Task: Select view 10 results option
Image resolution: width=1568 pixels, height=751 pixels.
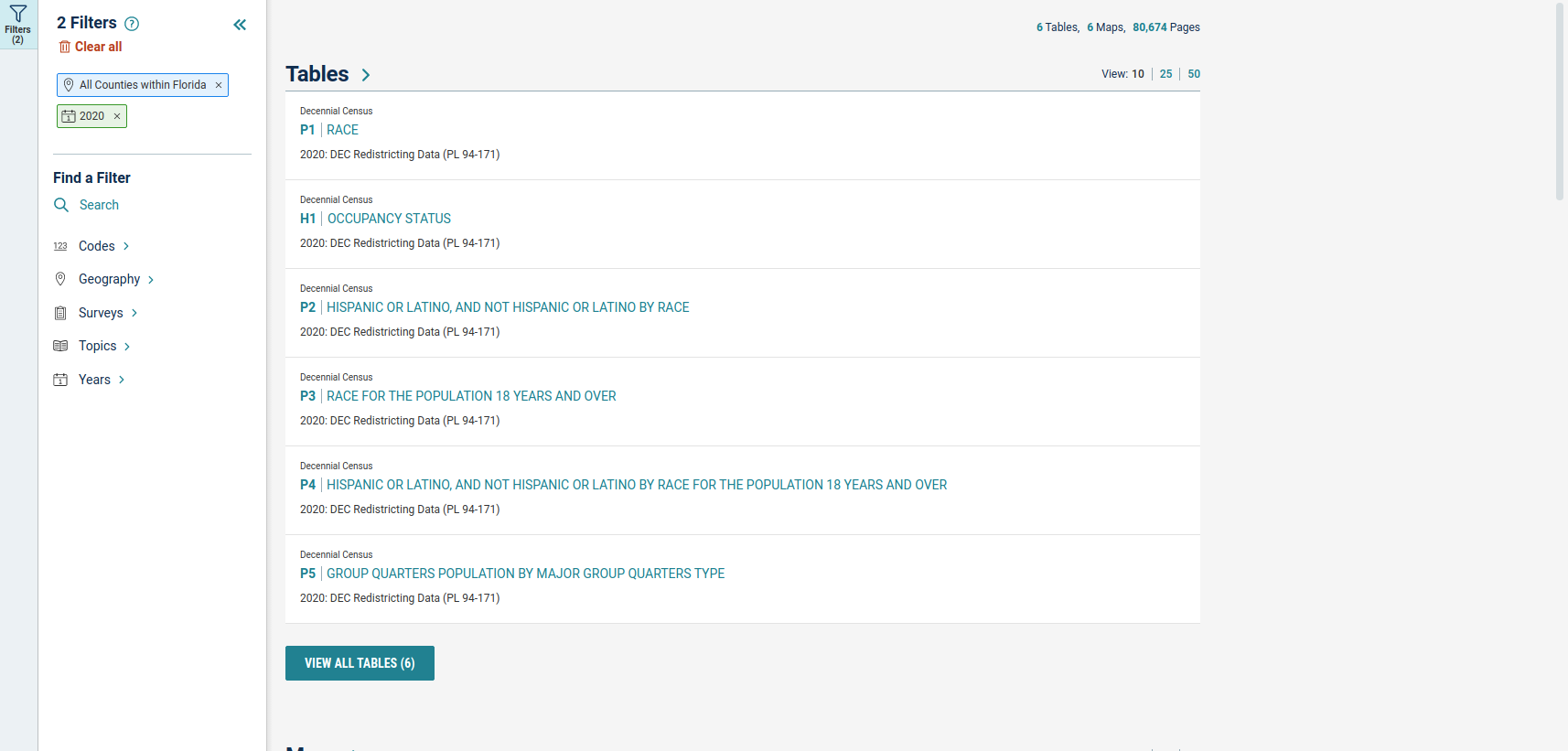Action: [x=1138, y=74]
